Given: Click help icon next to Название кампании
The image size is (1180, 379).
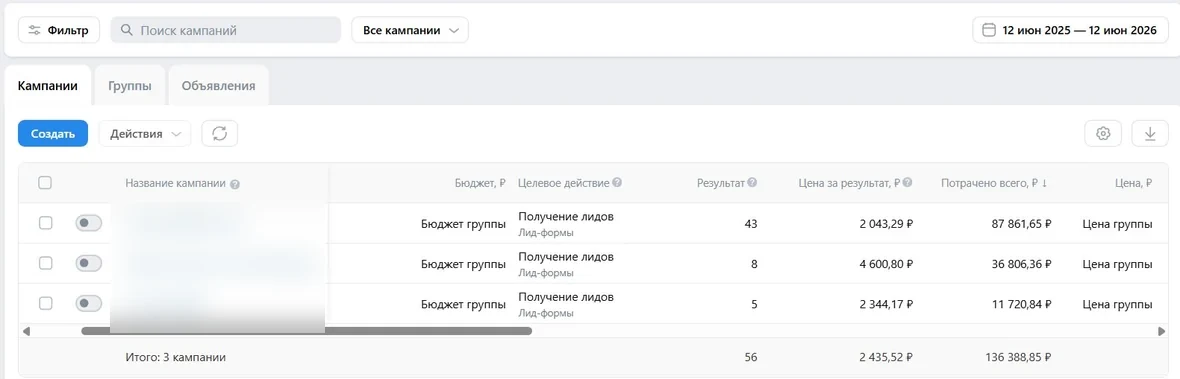Looking at the screenshot, I should coord(235,184).
